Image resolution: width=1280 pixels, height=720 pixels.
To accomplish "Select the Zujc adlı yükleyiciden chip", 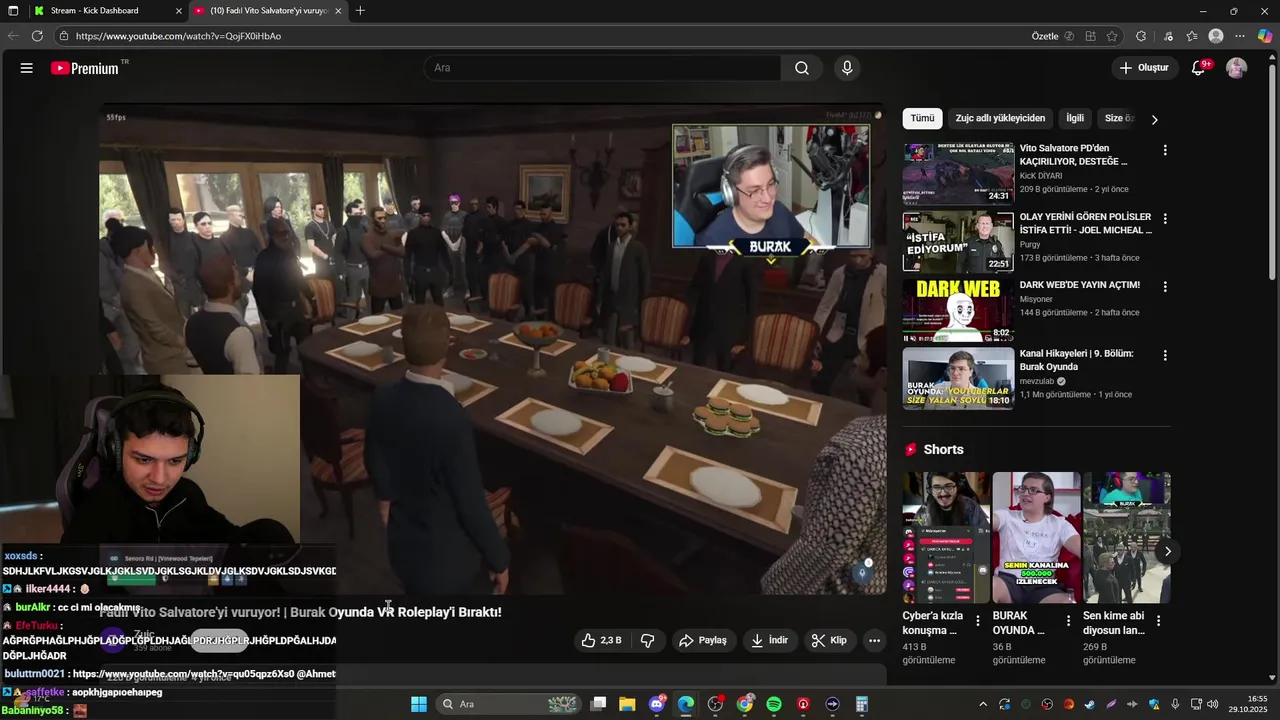I will tap(1000, 118).
